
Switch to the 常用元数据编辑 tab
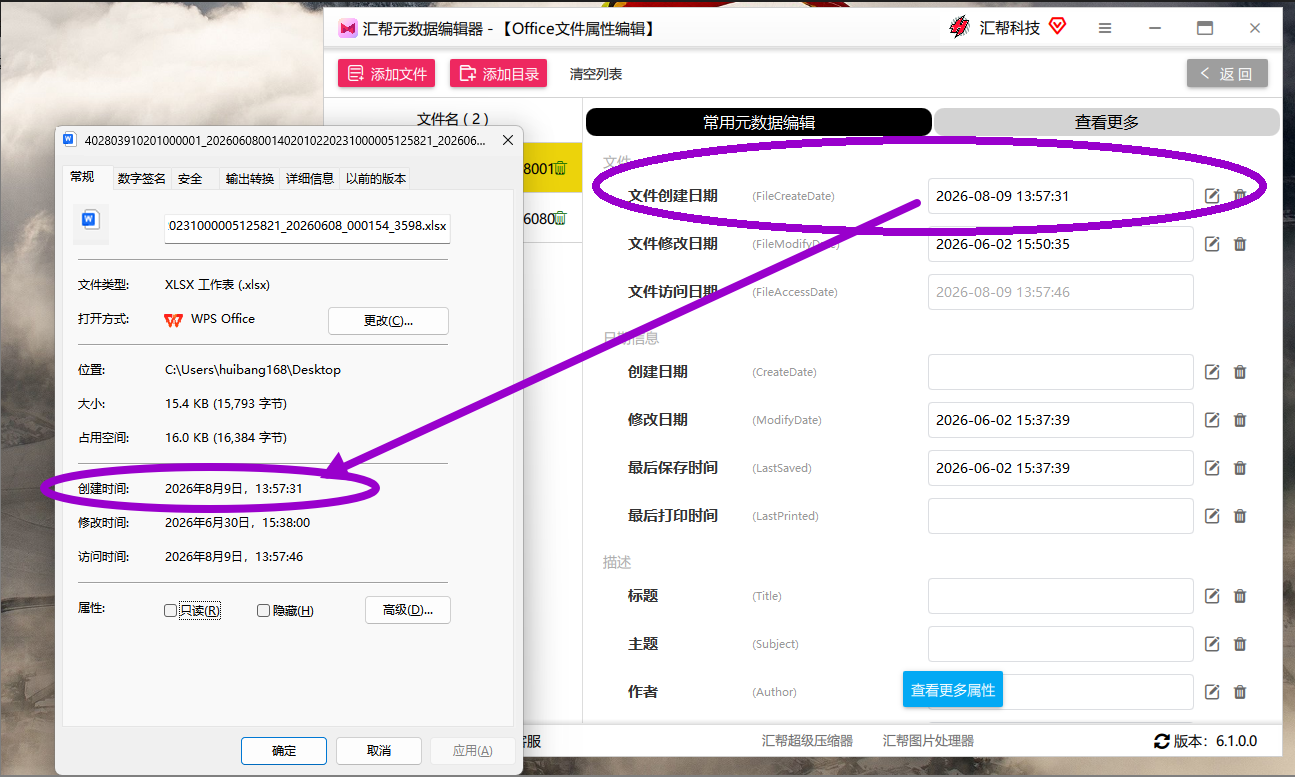(759, 122)
